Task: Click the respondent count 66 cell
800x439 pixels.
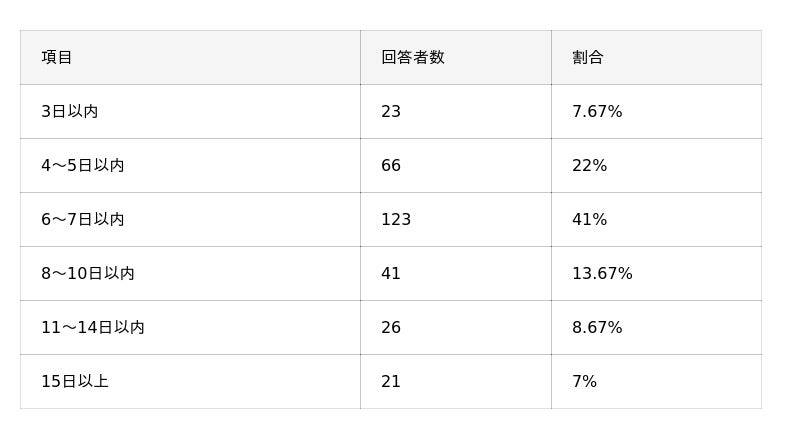Action: coord(391,166)
